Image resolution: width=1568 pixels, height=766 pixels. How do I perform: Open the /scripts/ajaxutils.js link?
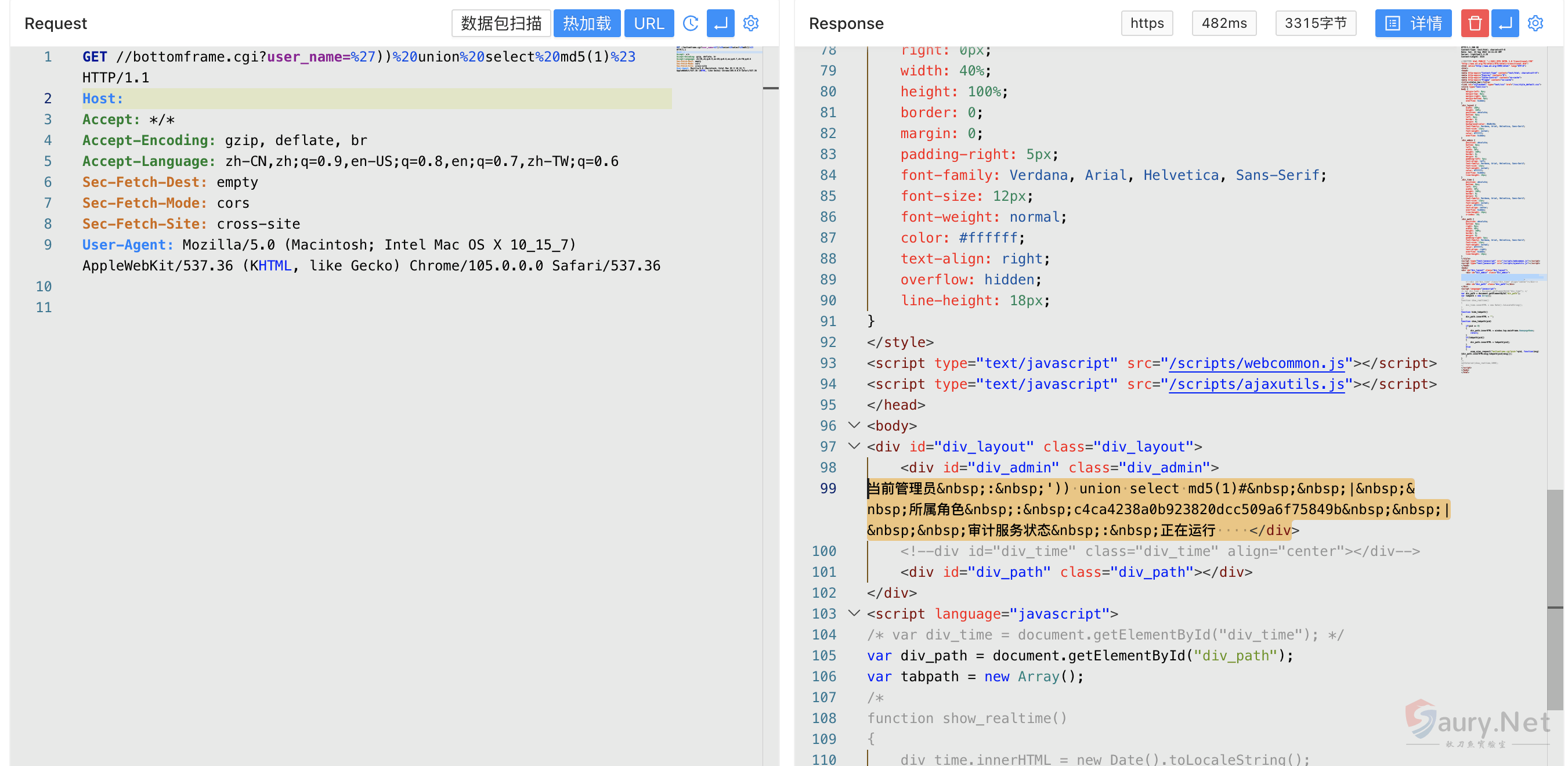(1256, 384)
